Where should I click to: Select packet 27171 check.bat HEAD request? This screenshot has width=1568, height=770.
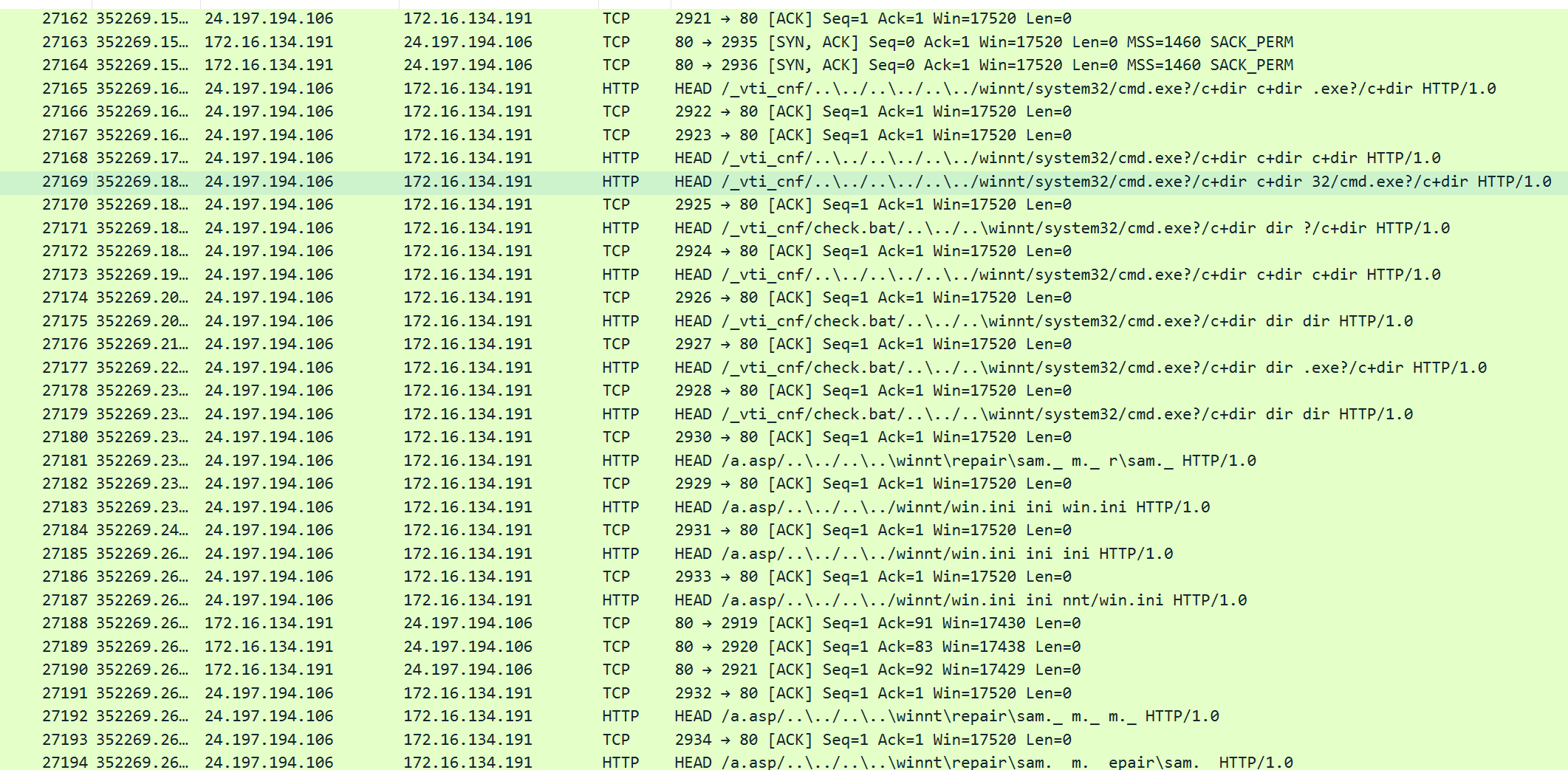point(784,228)
